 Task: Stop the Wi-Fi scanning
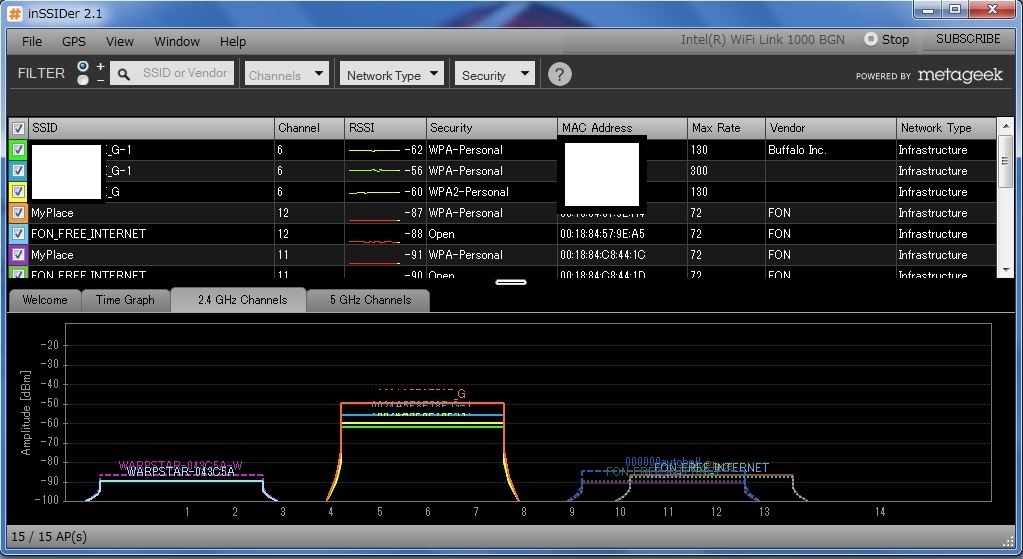point(886,40)
